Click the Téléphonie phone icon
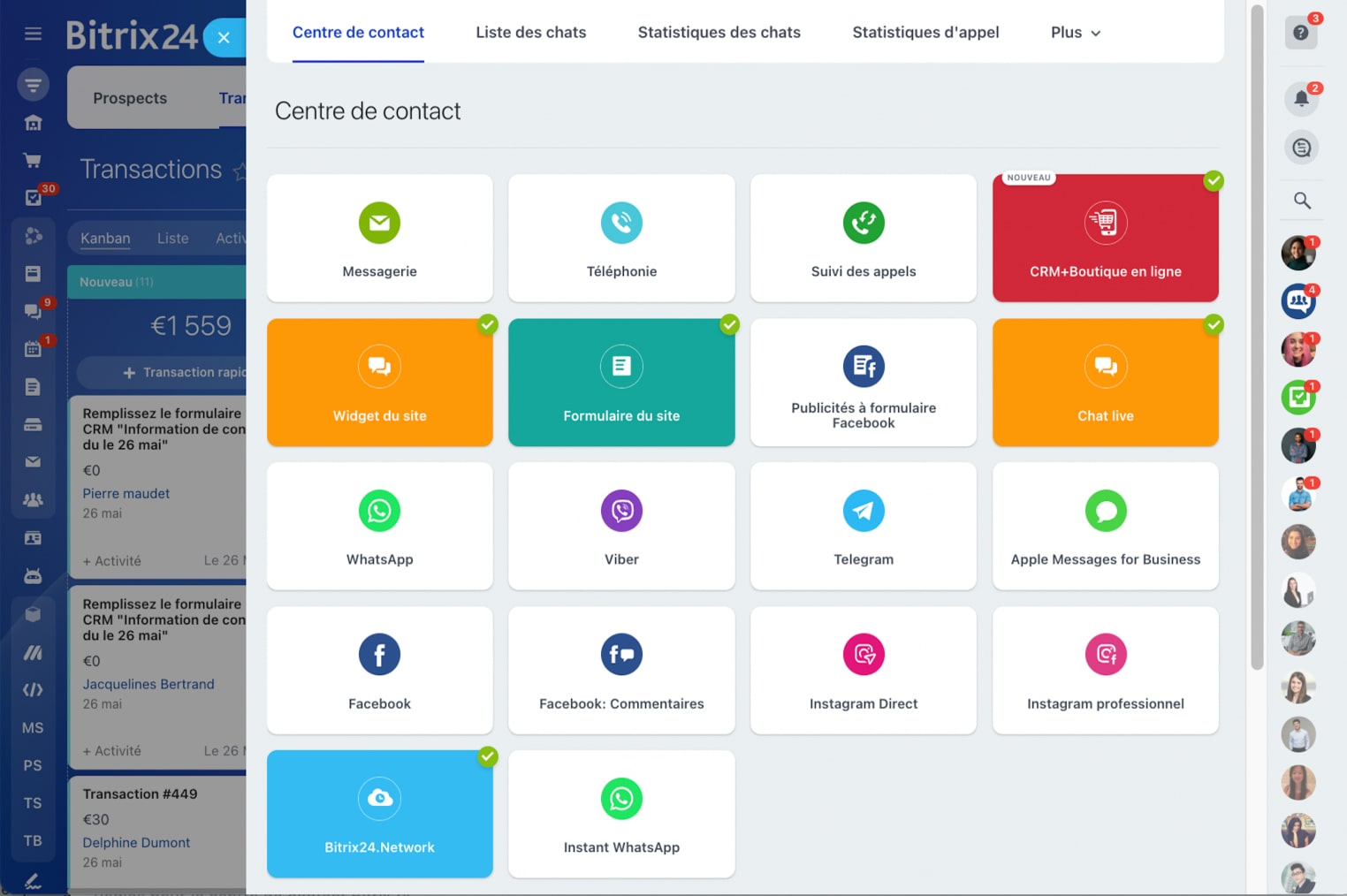The height and width of the screenshot is (896, 1347). pos(621,223)
